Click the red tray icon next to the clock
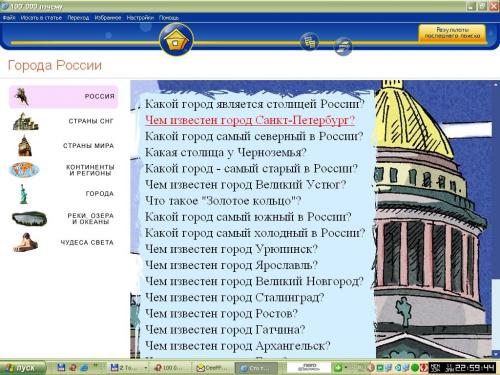 [x=423, y=368]
